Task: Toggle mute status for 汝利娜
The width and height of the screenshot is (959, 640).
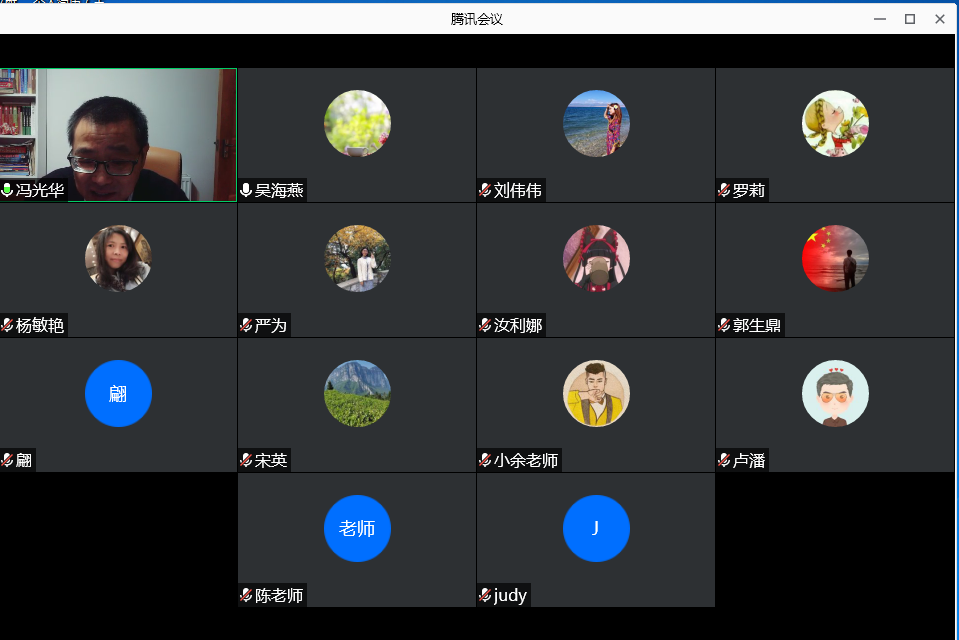Action: [x=484, y=324]
